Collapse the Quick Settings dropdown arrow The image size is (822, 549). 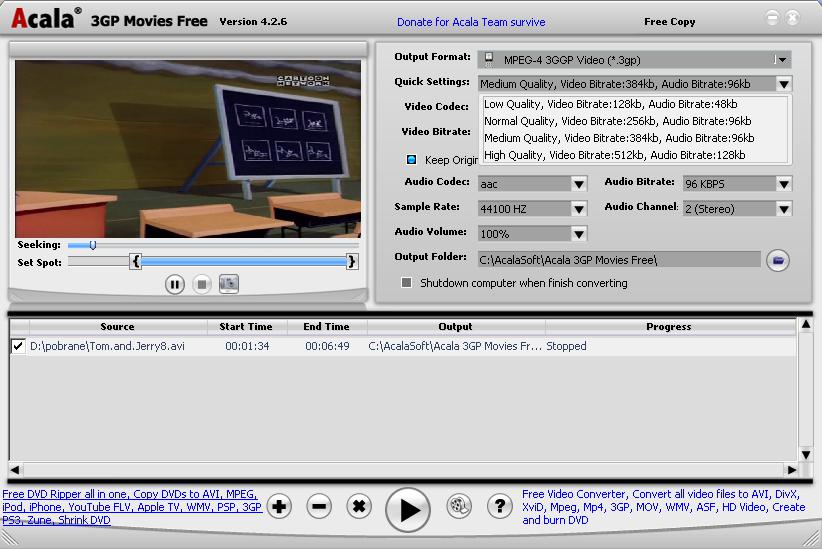coord(784,84)
